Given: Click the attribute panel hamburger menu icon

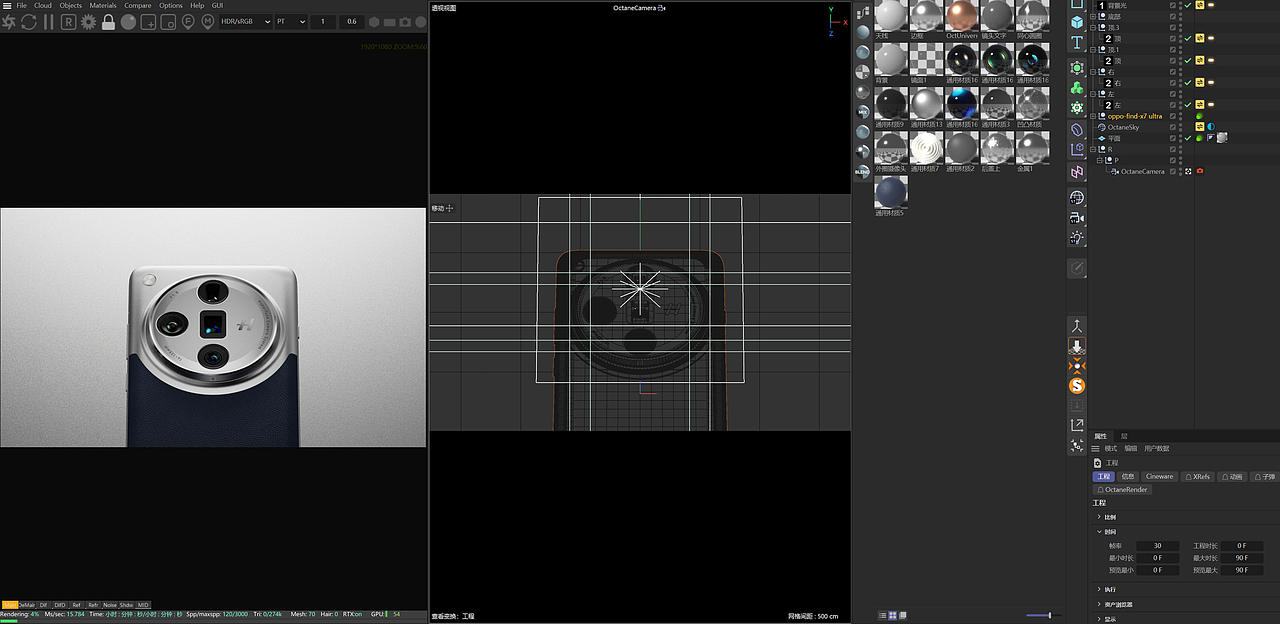Looking at the screenshot, I should [x=1095, y=449].
